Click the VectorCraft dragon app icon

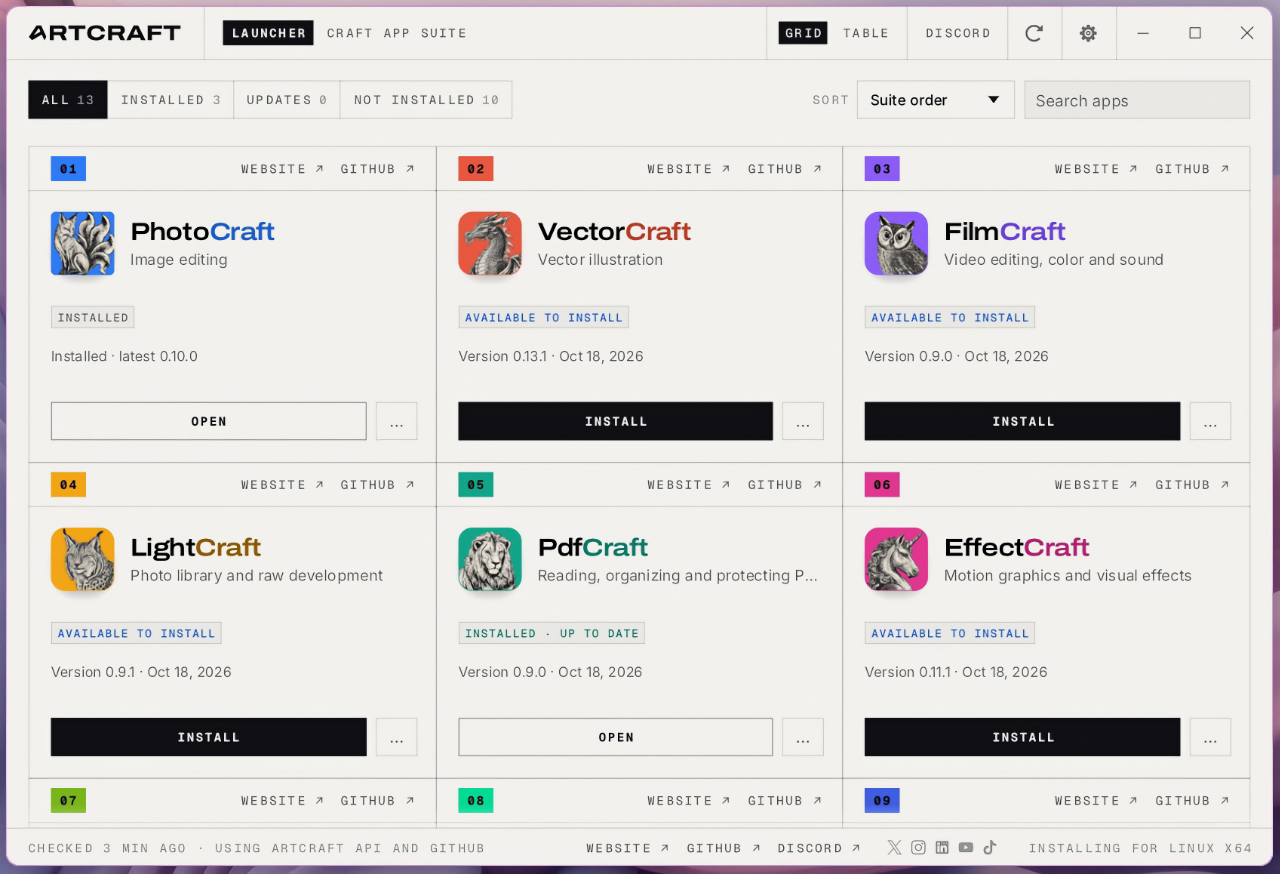point(490,243)
